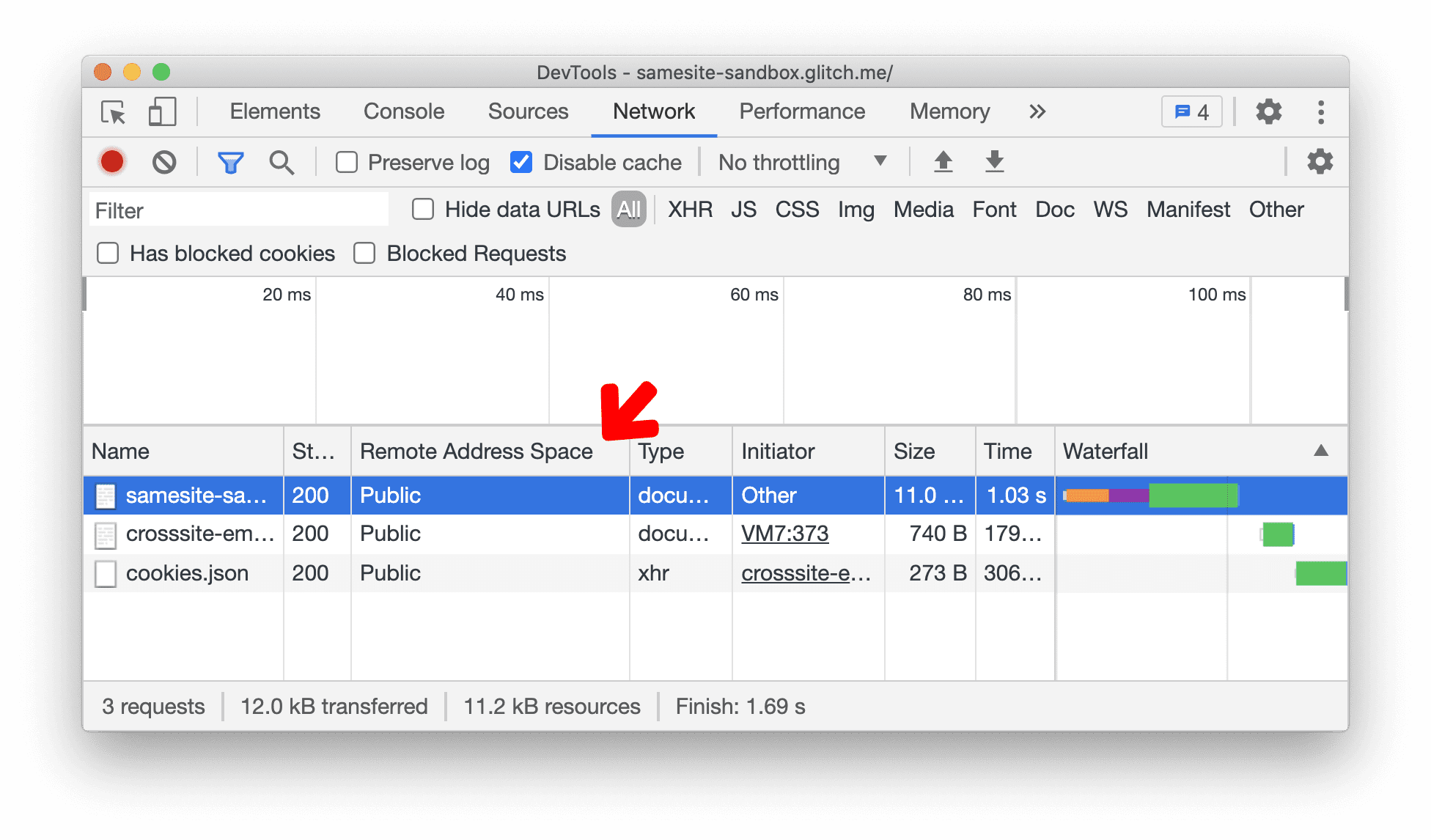Click the inspect element cursor icon
The height and width of the screenshot is (840, 1431).
pos(113,111)
